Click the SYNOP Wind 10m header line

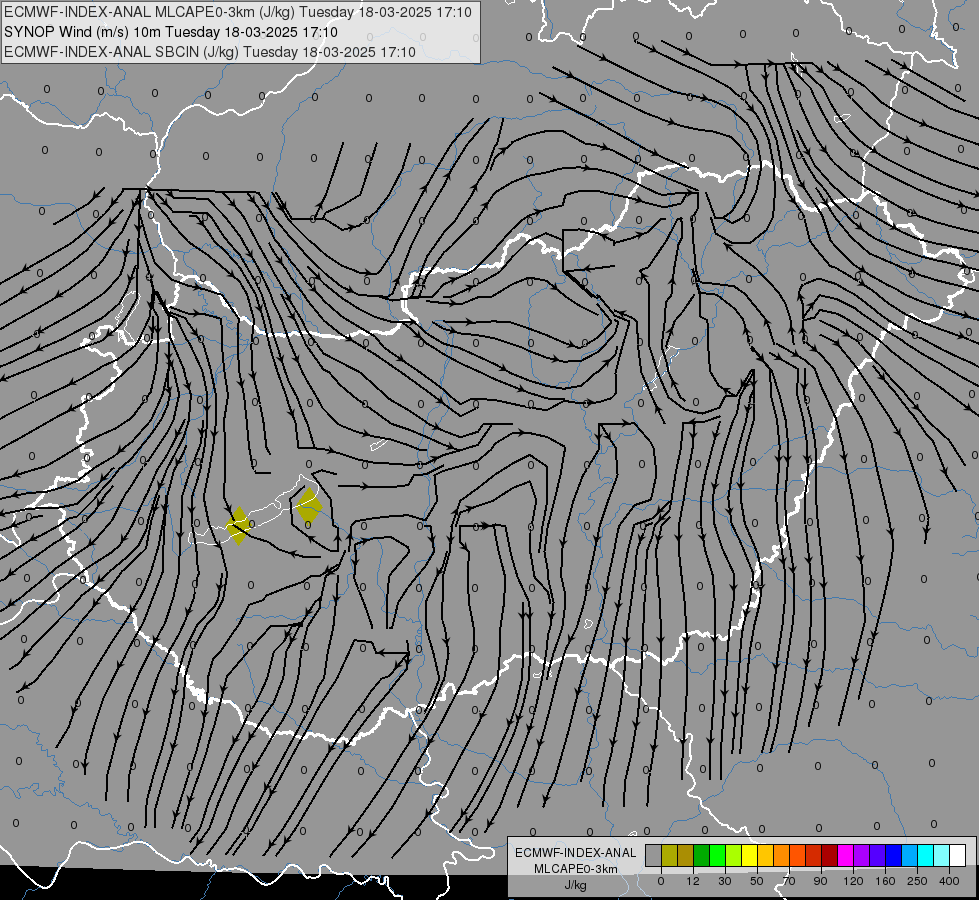tap(170, 32)
